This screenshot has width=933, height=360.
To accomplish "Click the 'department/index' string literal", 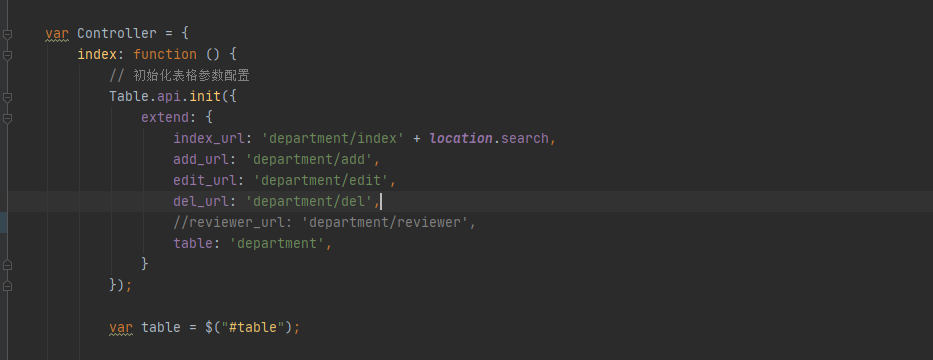I will click(x=333, y=139).
